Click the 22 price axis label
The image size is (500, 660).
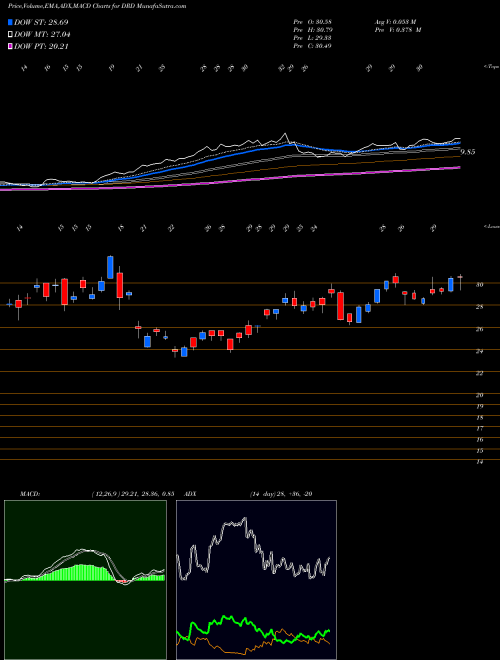479,373
